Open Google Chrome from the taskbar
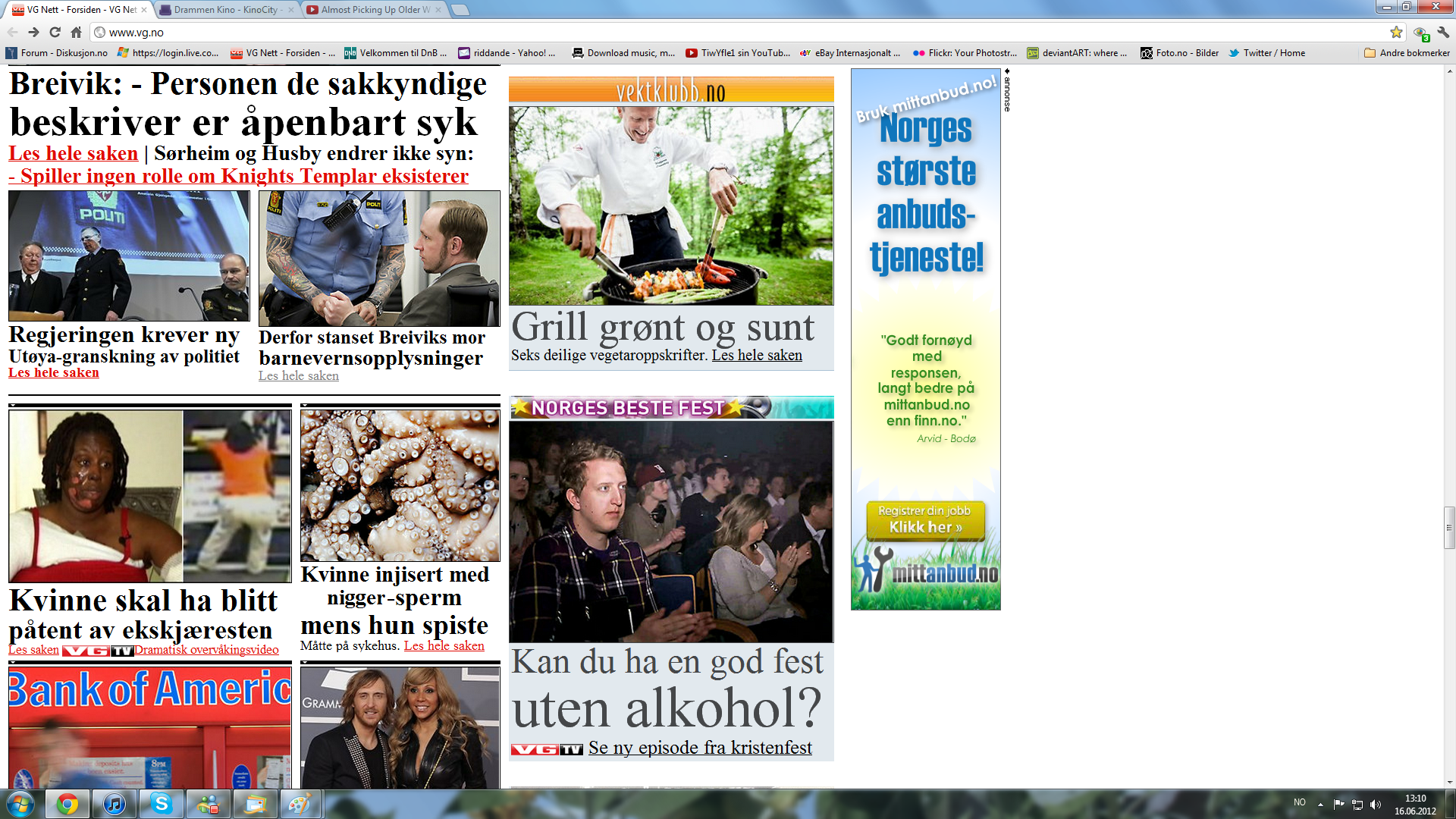 [x=67, y=804]
